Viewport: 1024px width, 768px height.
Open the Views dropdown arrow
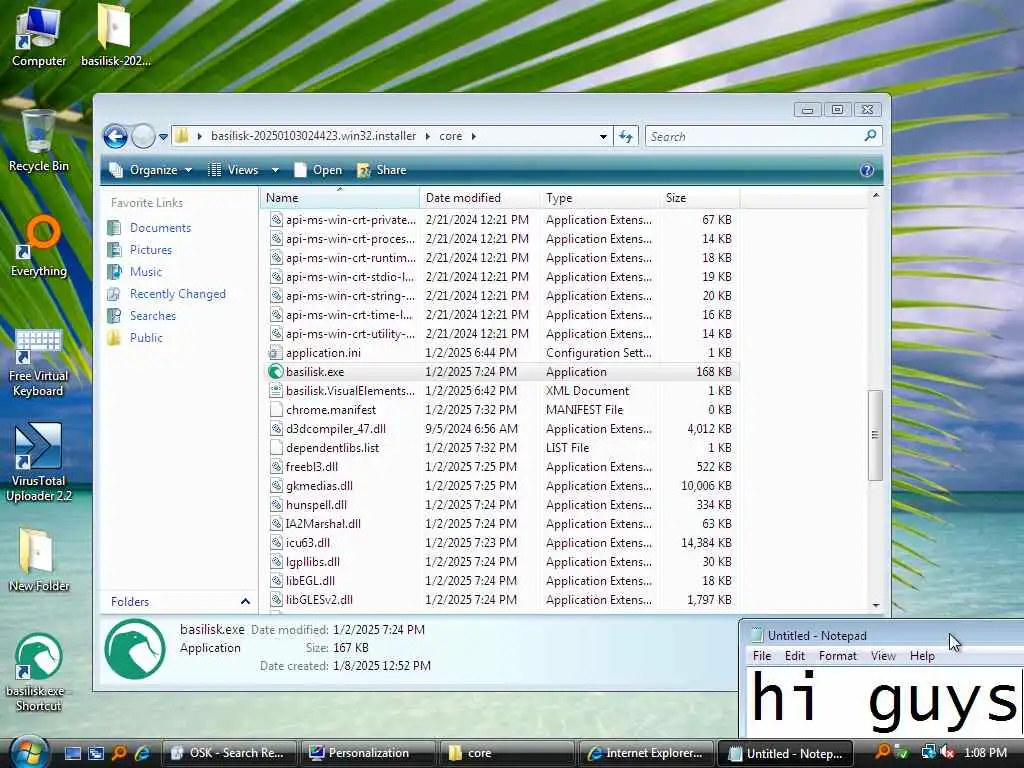coord(276,170)
